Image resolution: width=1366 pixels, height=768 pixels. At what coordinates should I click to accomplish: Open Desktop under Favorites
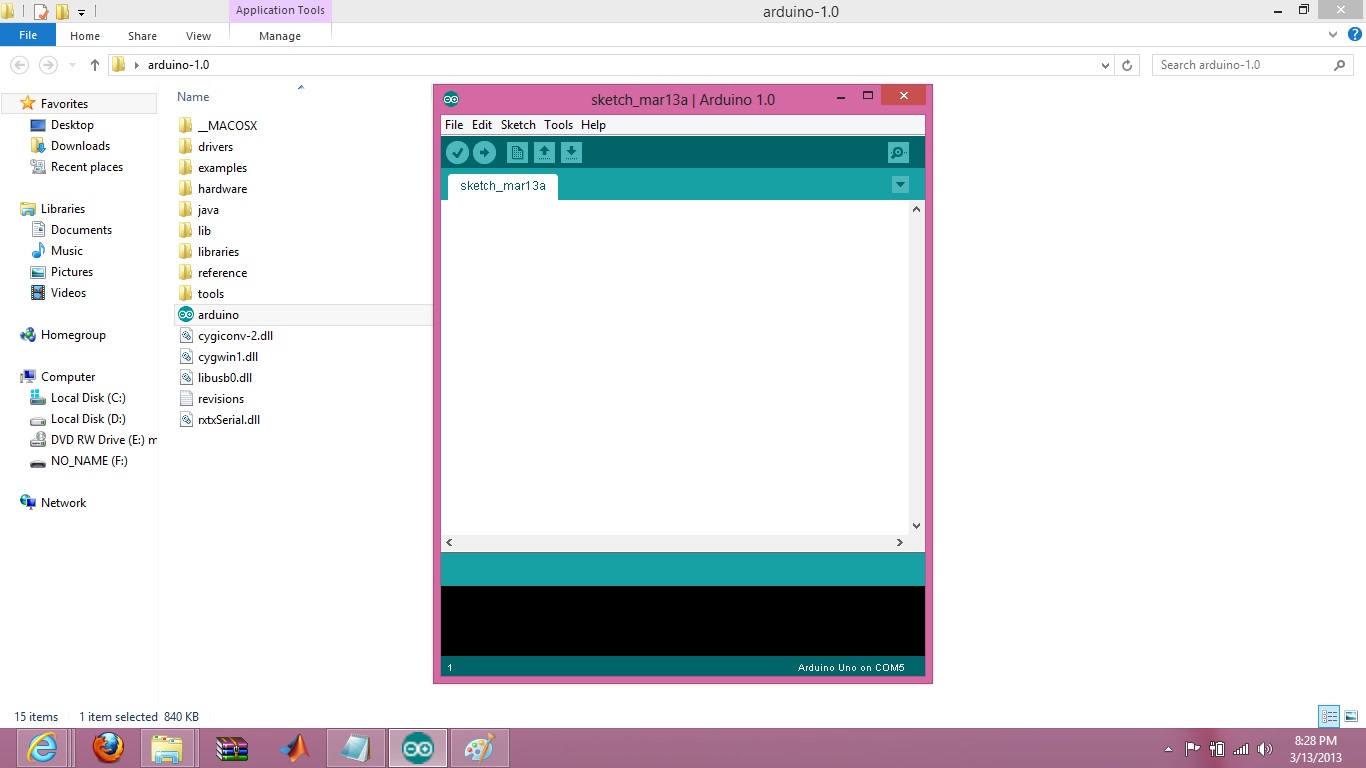tap(72, 125)
